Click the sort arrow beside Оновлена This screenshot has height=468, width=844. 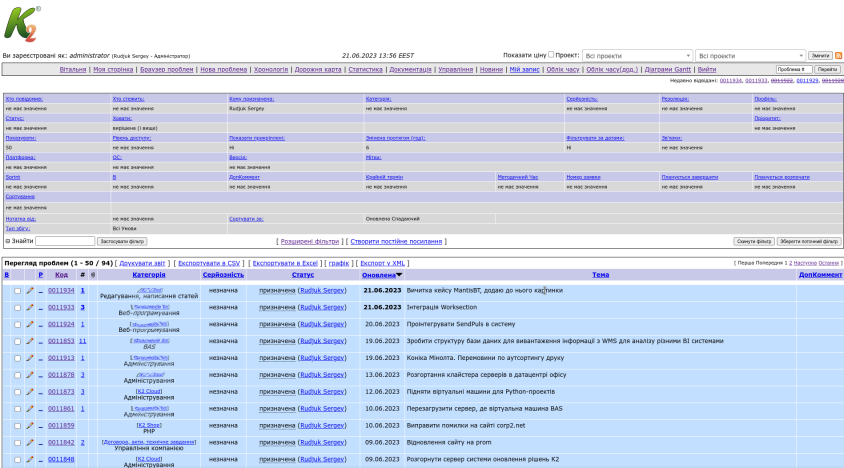[399, 275]
